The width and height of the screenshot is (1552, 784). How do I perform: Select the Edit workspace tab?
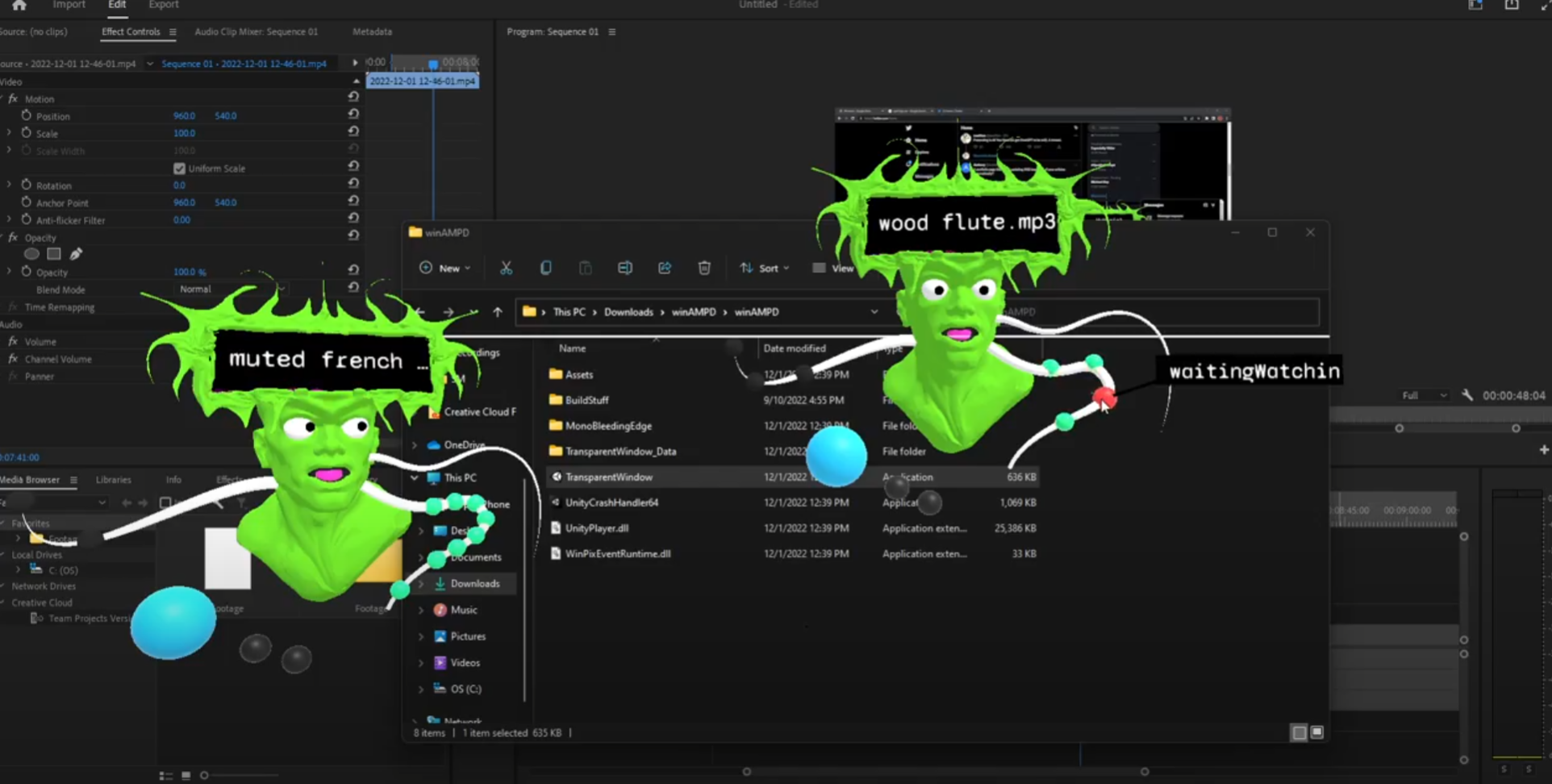coord(117,5)
